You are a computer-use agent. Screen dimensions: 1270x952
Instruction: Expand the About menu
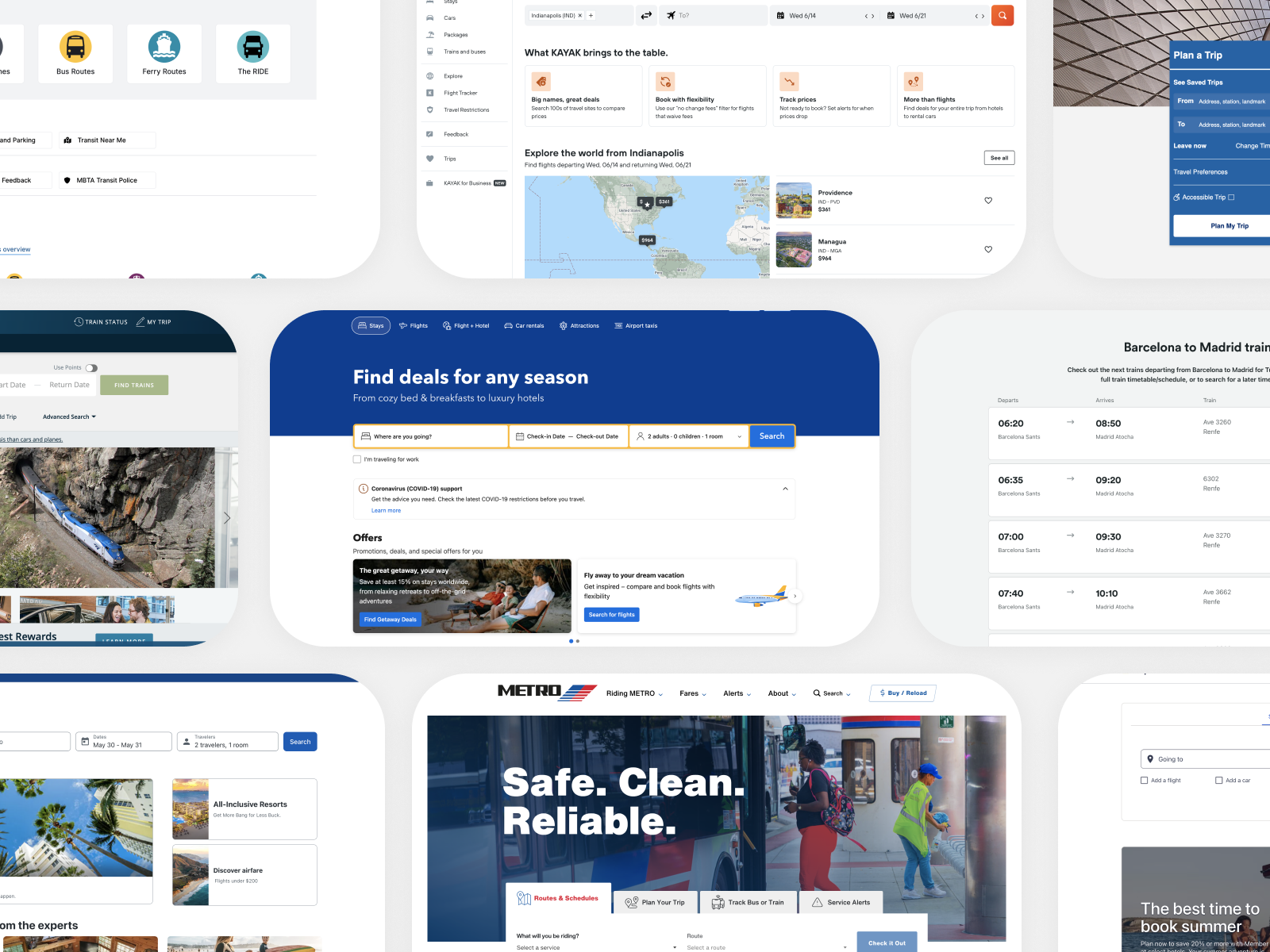tap(782, 693)
